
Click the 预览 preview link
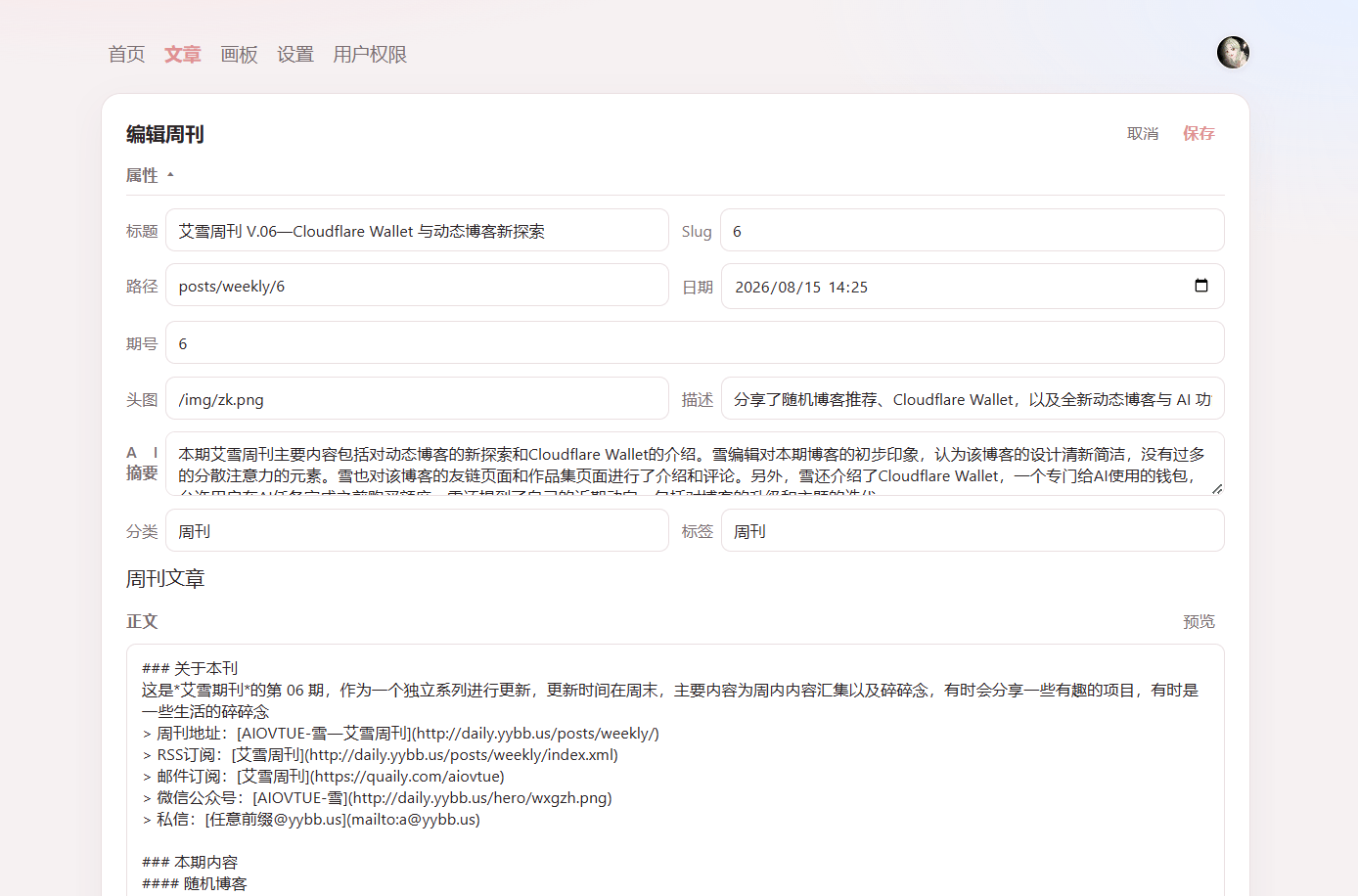click(1199, 622)
